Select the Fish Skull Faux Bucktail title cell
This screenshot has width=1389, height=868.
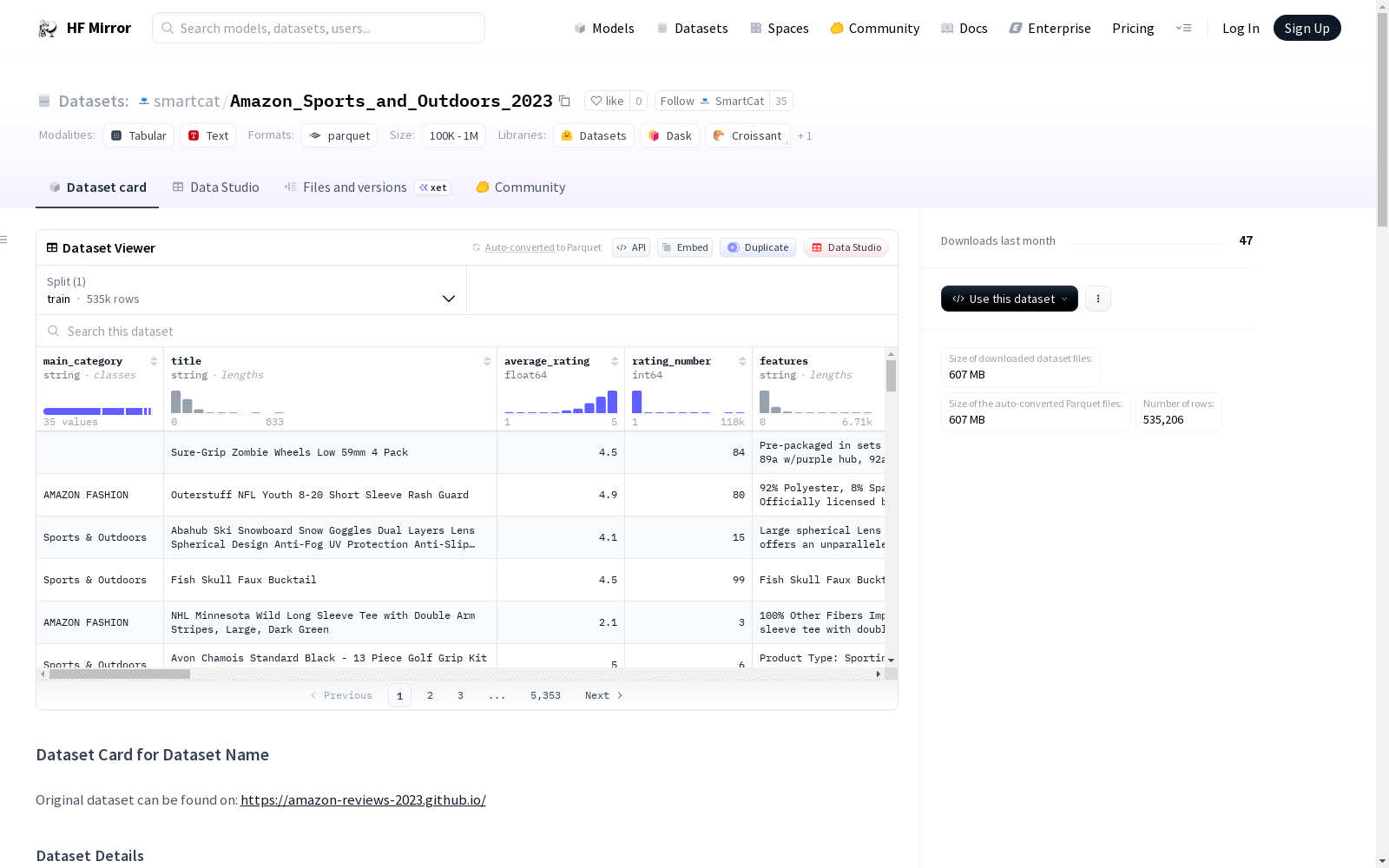(x=330, y=580)
